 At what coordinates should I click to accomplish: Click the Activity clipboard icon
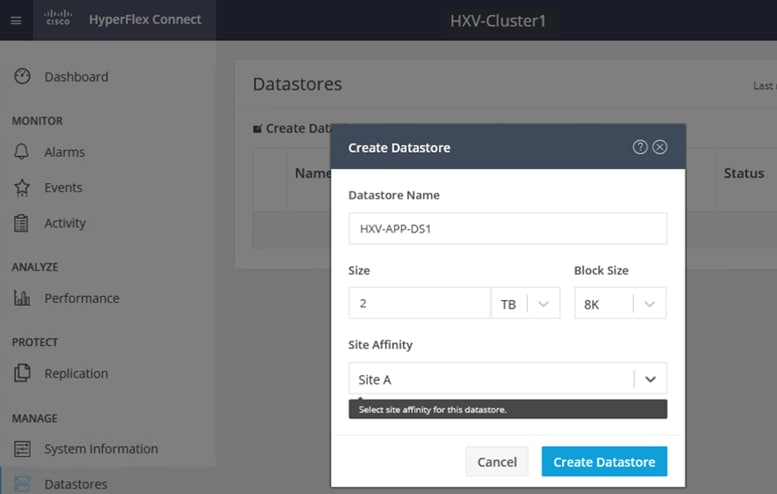click(22, 223)
